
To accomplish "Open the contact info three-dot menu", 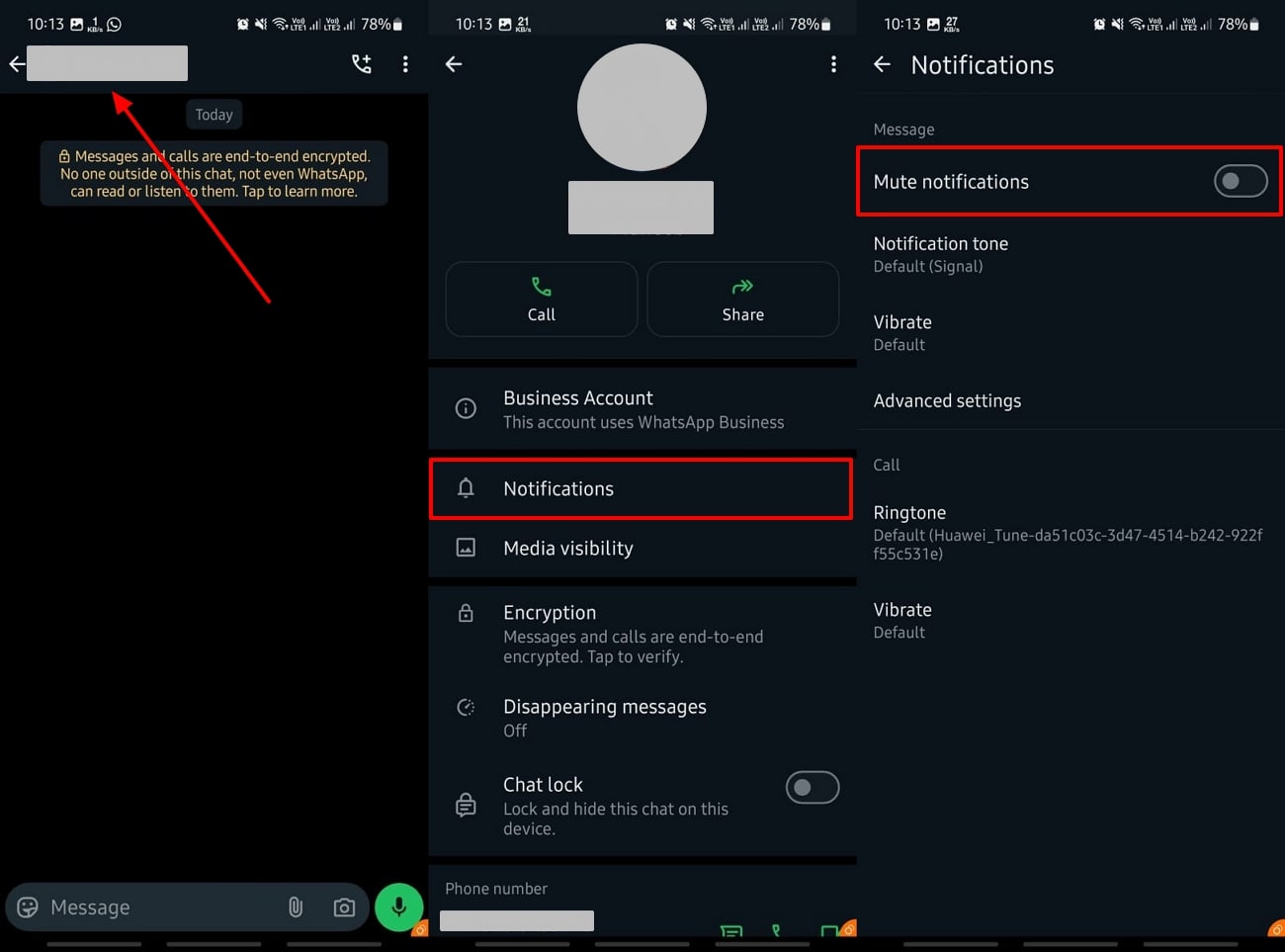I will [833, 64].
